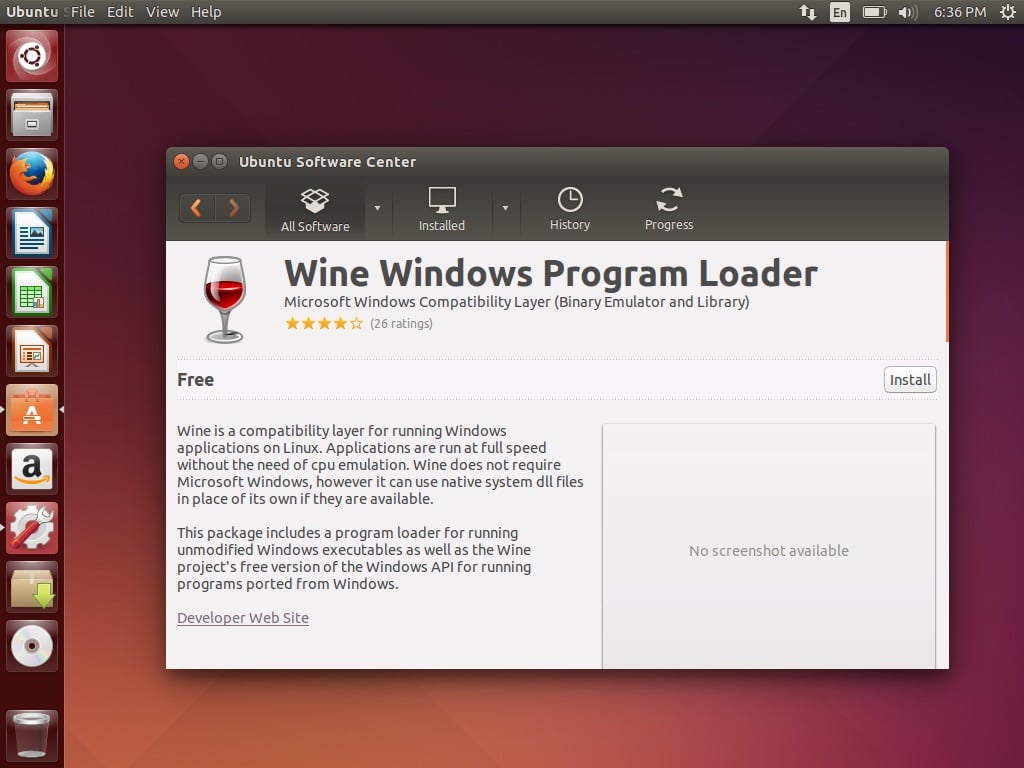Open the system gear session menu
This screenshot has width=1024, height=768.
click(x=1008, y=12)
